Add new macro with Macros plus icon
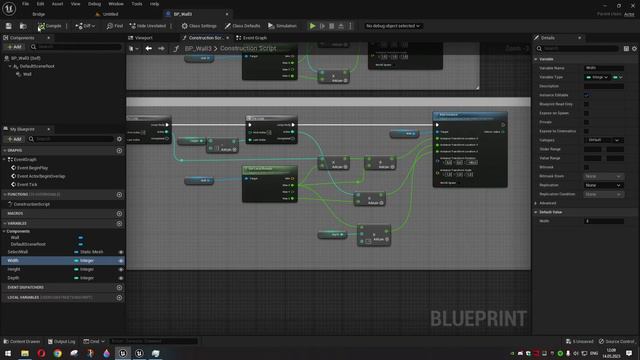Screen dimensions: 640x360 tap(119, 213)
